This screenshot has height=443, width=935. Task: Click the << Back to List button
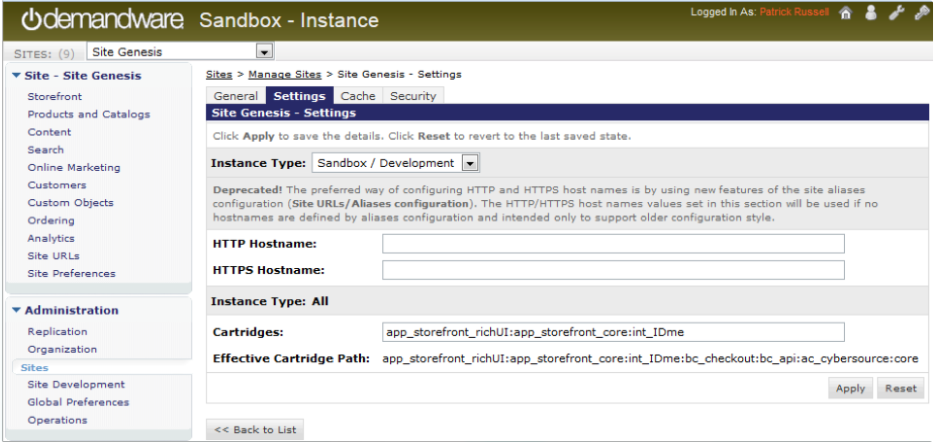click(x=255, y=429)
